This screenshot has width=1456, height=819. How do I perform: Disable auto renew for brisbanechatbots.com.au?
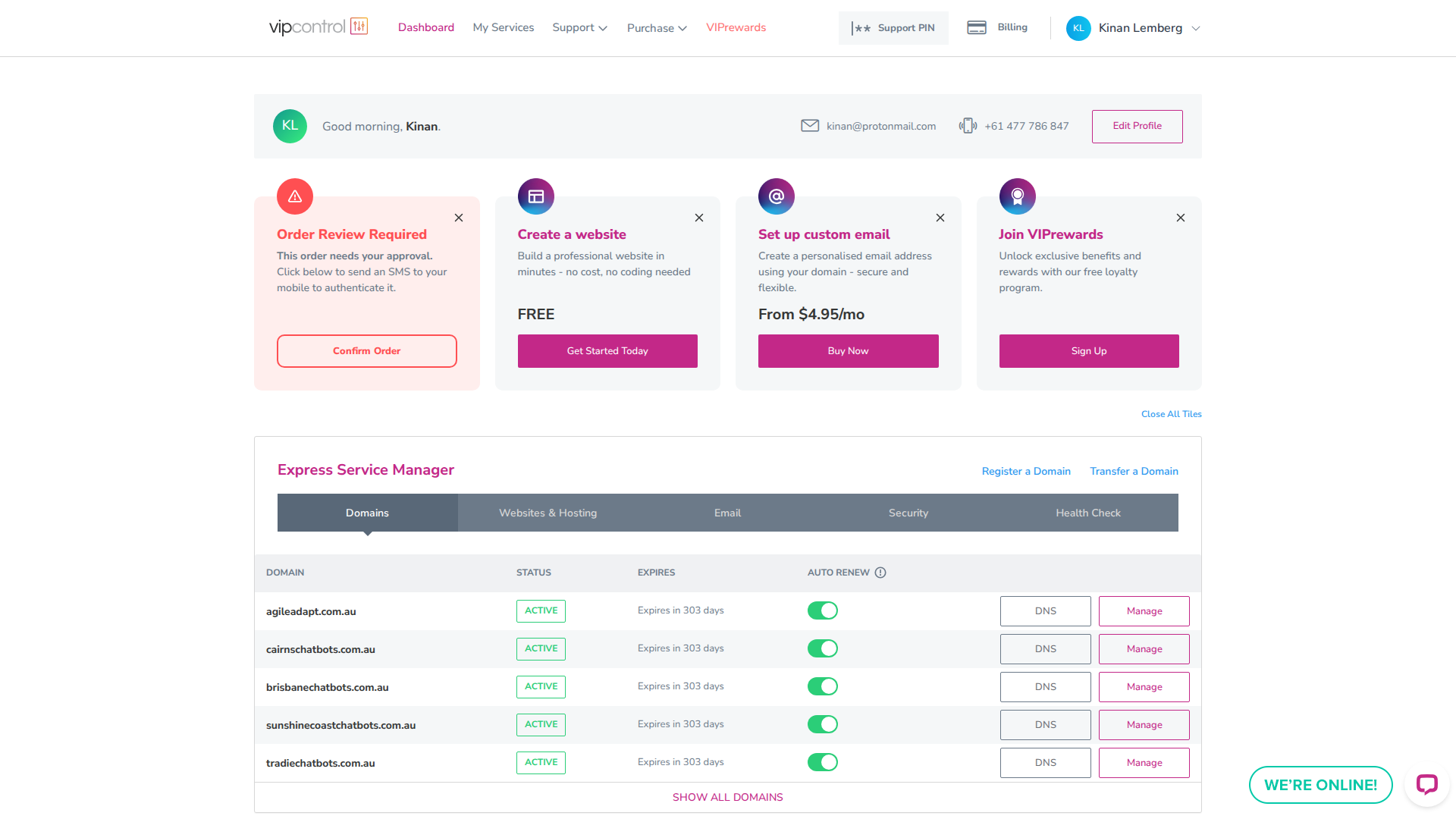point(823,686)
